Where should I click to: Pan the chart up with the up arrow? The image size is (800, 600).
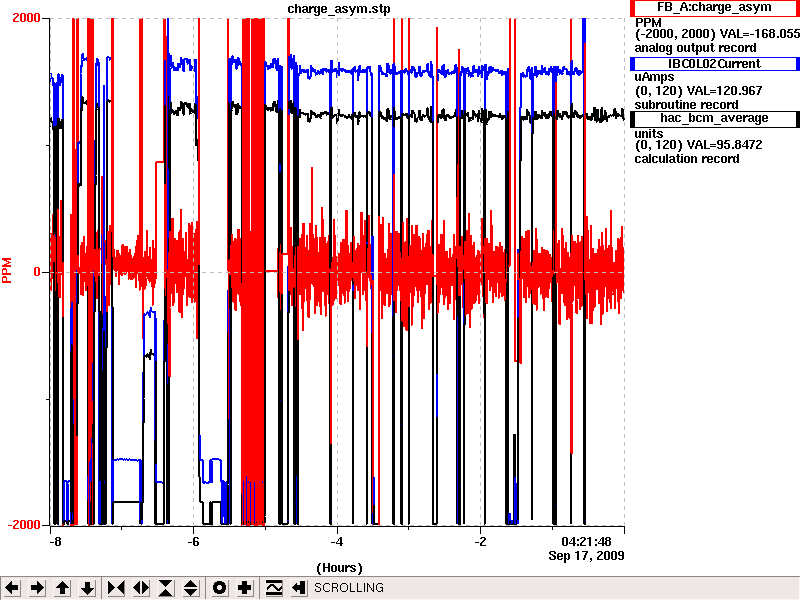[x=62, y=588]
